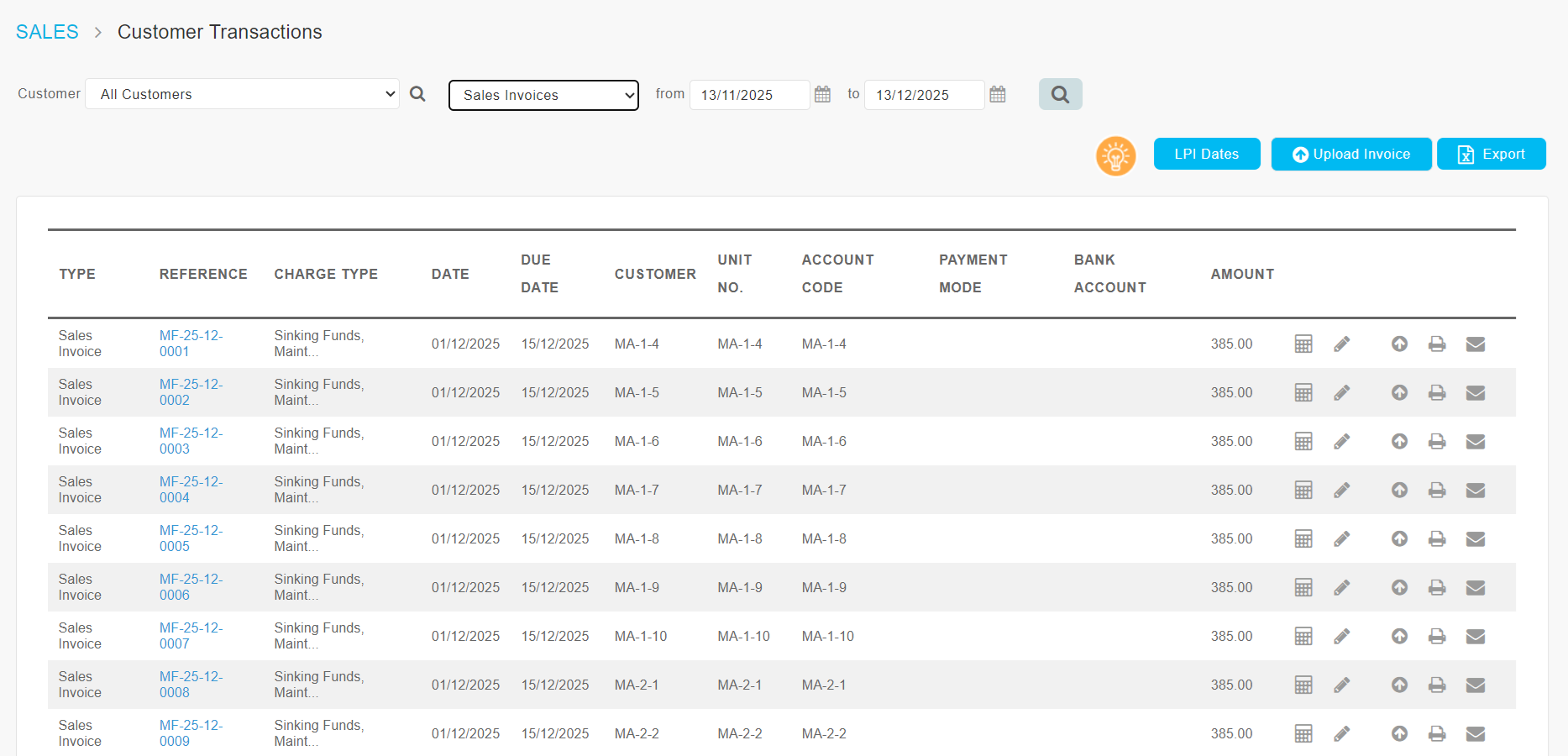Click upload arrow icon for invoice MF-25-12-0005
The width and height of the screenshot is (1568, 756).
[1399, 538]
